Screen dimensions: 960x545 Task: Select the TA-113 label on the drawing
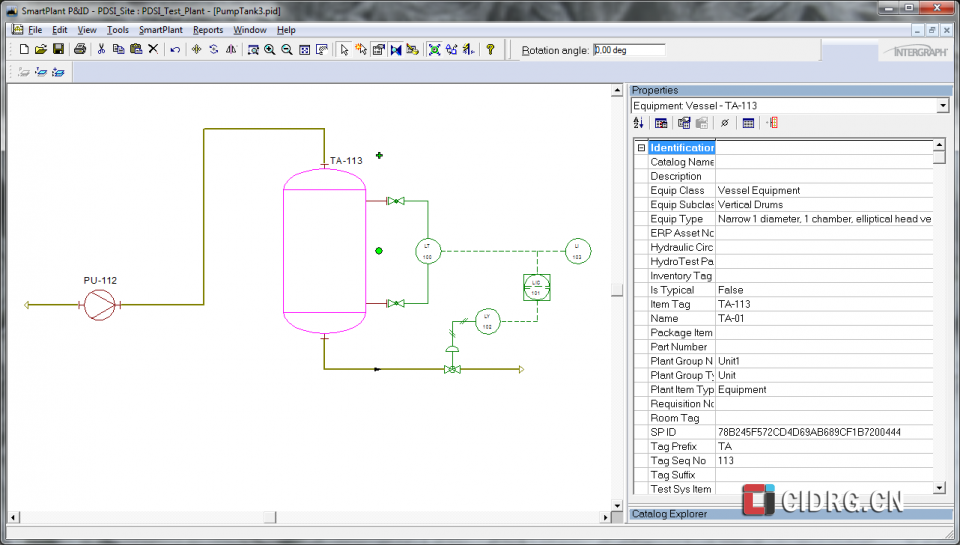pyautogui.click(x=346, y=160)
